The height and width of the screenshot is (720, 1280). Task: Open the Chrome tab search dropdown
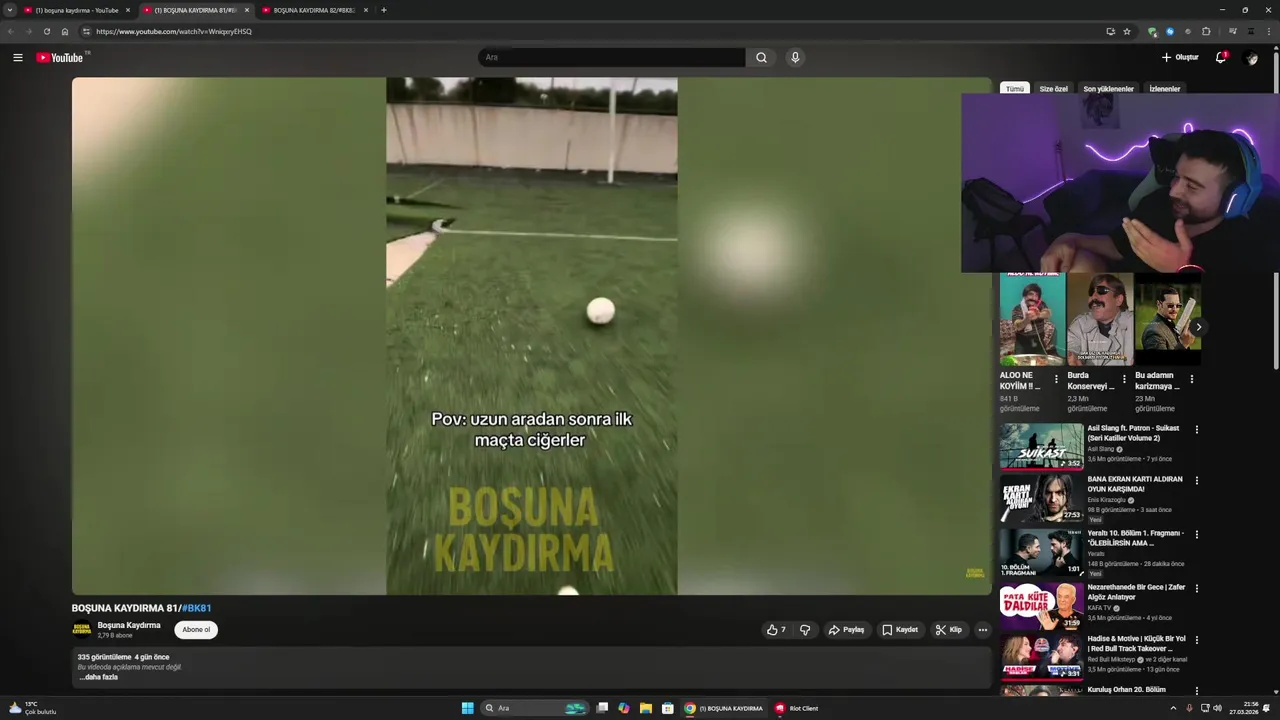(x=9, y=10)
